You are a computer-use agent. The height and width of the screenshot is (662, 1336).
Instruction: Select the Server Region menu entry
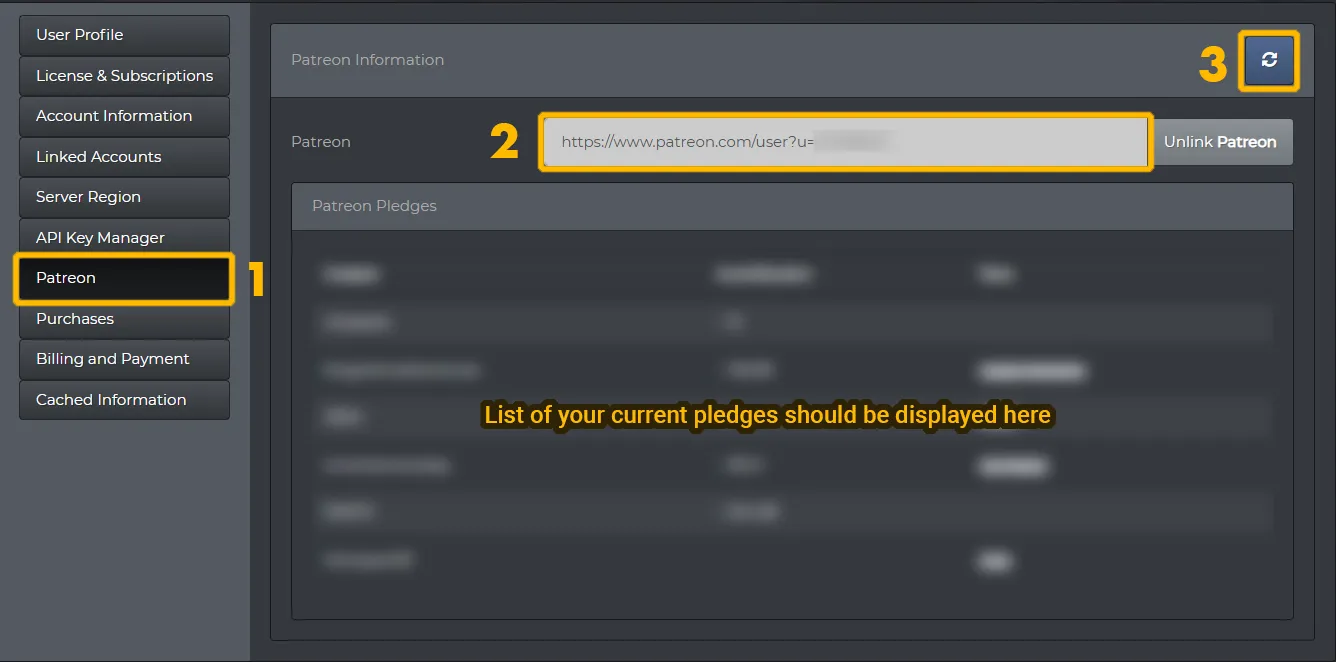pos(124,197)
